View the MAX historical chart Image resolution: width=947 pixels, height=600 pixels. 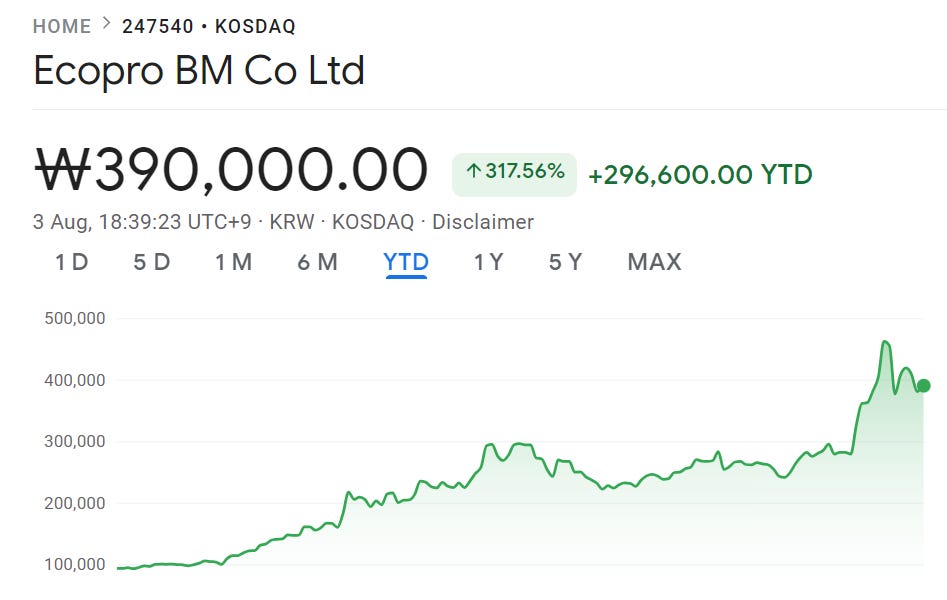tap(654, 261)
